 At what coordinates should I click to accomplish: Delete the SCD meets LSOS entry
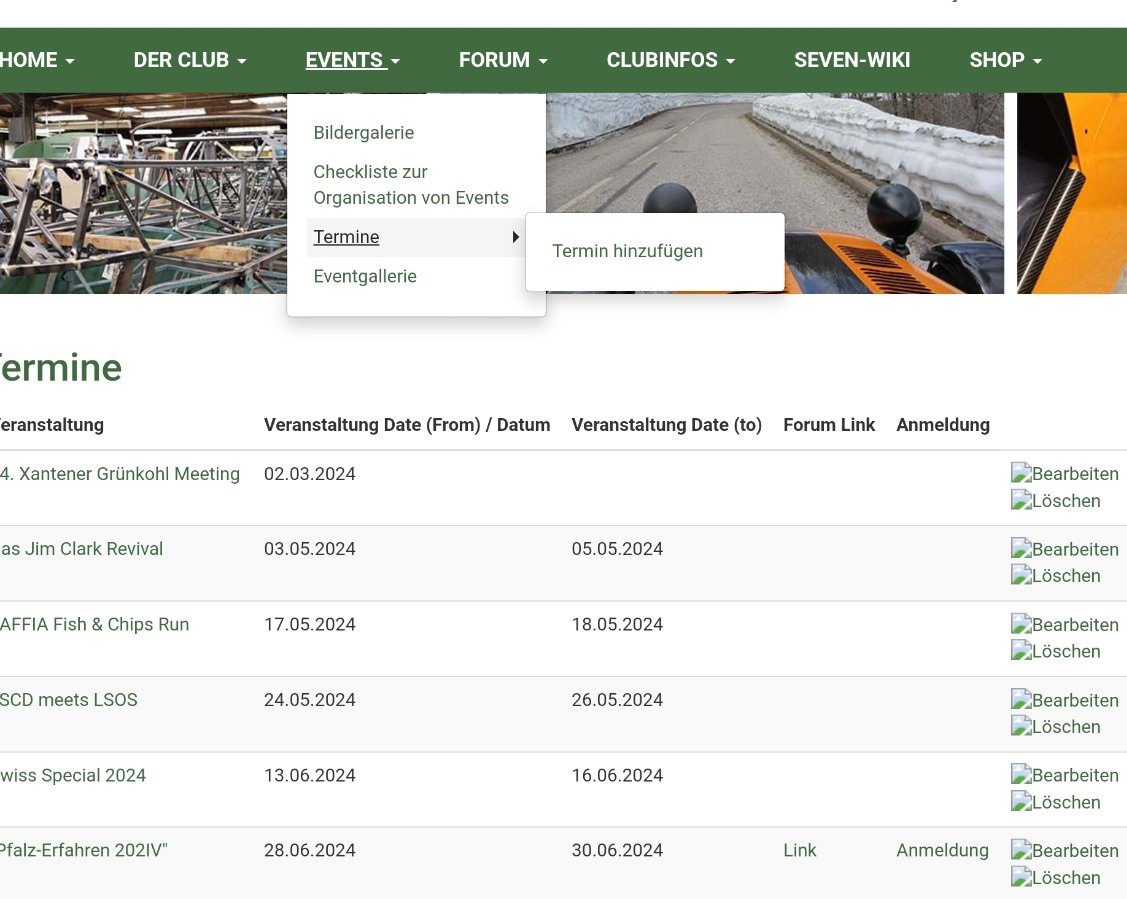click(1055, 727)
